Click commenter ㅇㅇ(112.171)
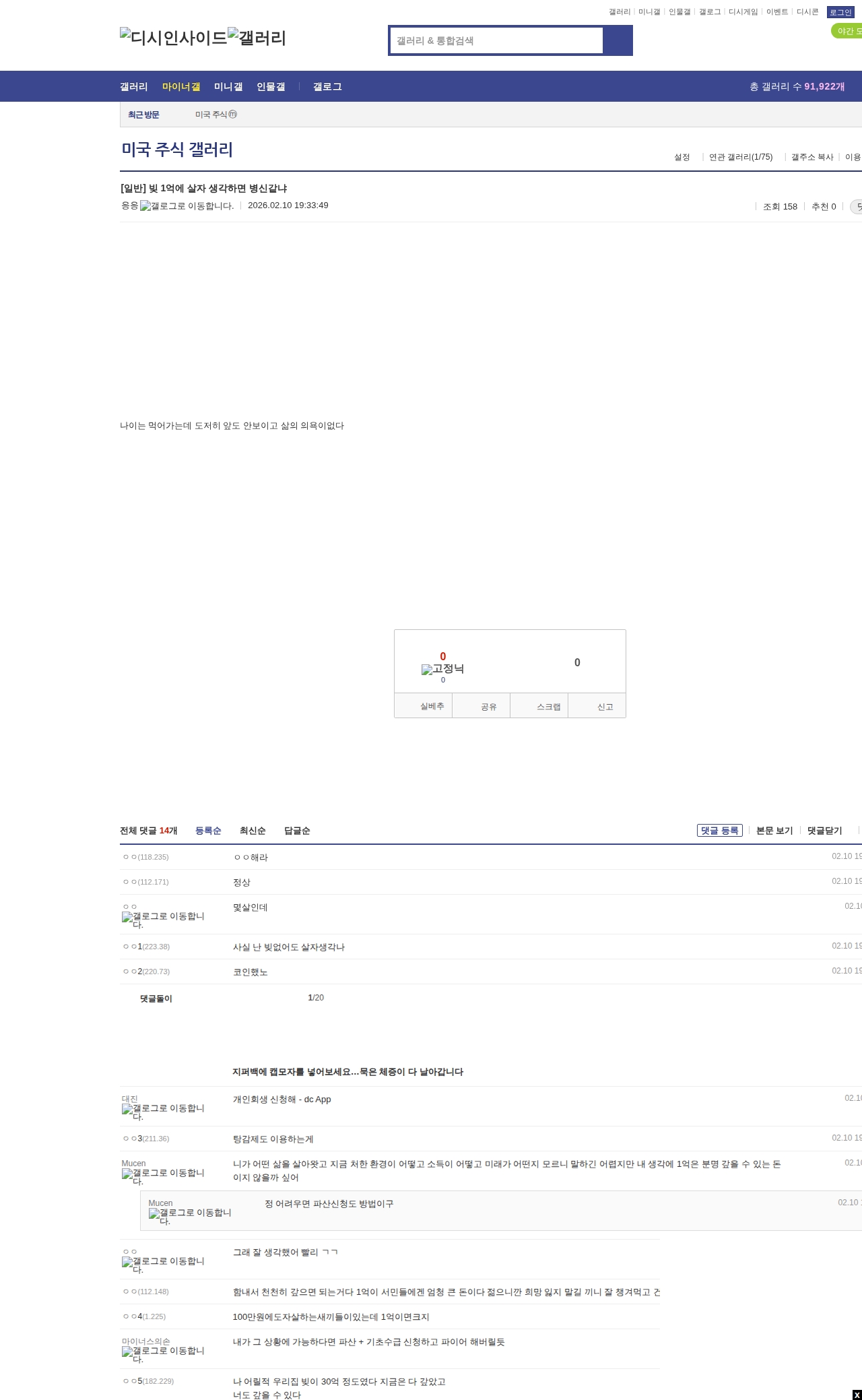Image resolution: width=862 pixels, height=1400 pixels. (145, 882)
